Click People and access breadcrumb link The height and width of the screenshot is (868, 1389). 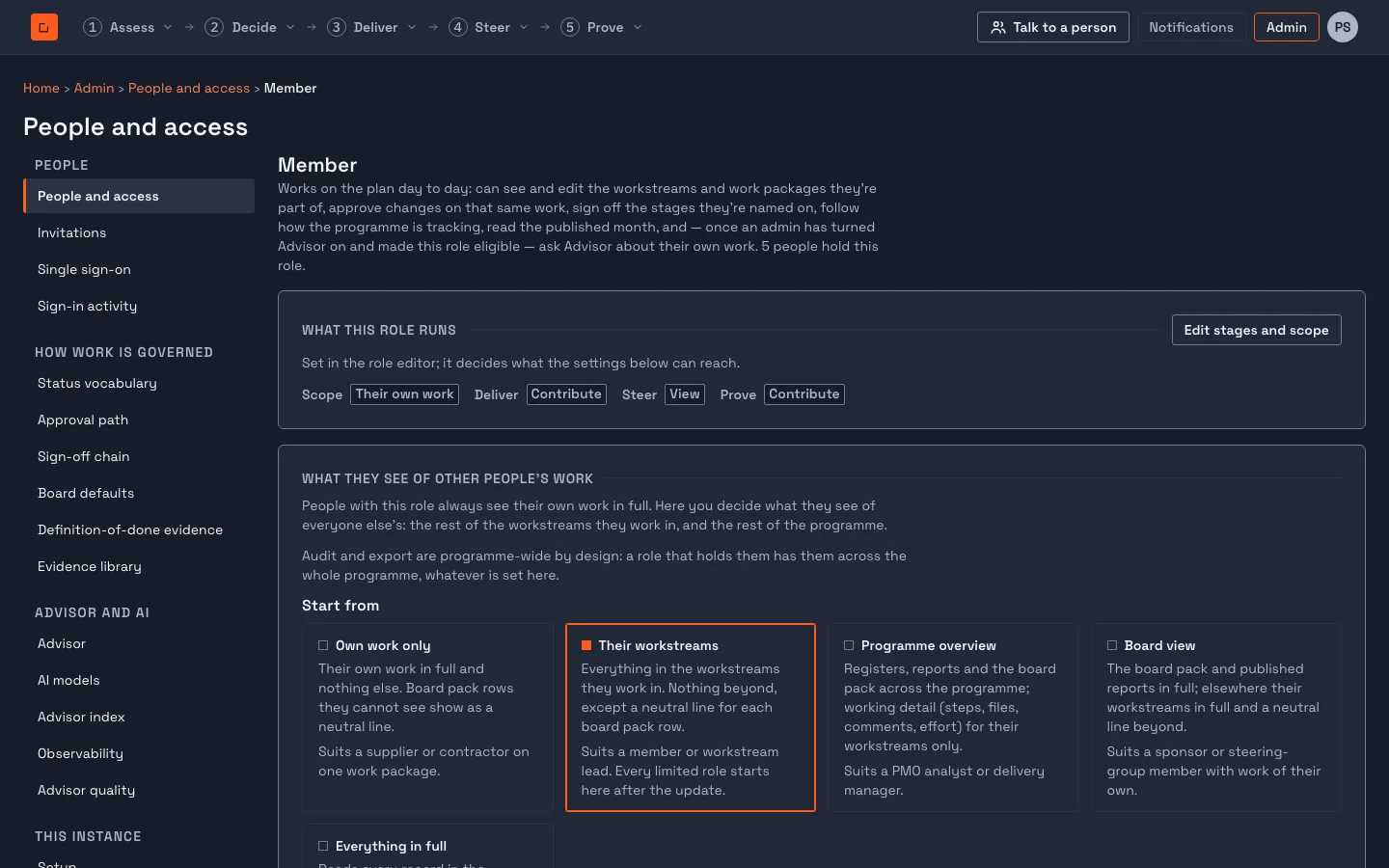click(189, 88)
